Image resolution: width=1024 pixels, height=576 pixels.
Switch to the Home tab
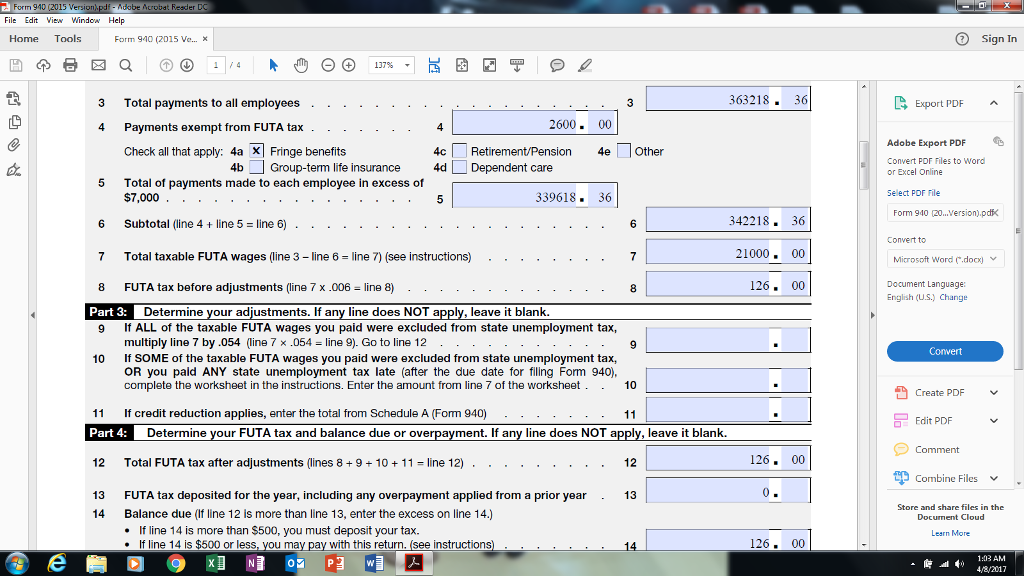pyautogui.click(x=24, y=39)
